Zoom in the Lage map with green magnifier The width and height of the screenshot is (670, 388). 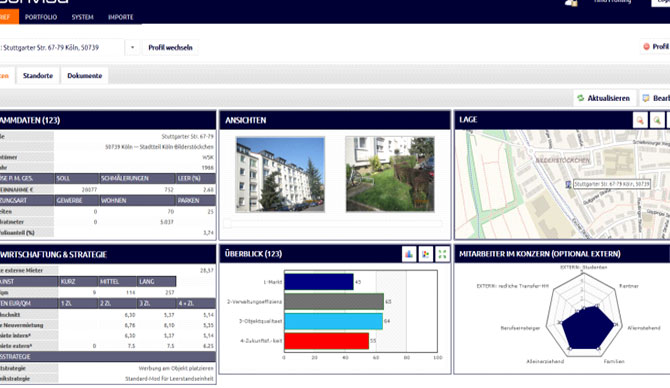point(657,120)
